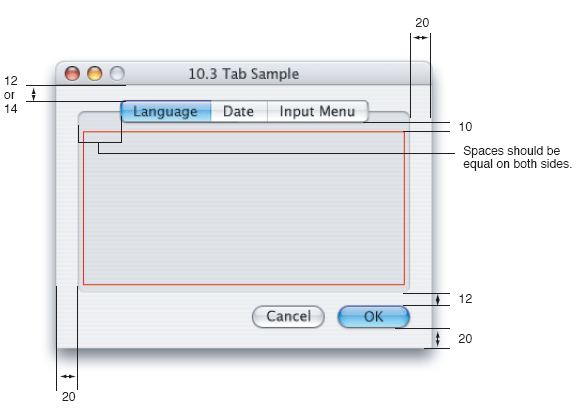This screenshot has height=413, width=586.
Task: Click the Cancel button
Action: point(288,317)
